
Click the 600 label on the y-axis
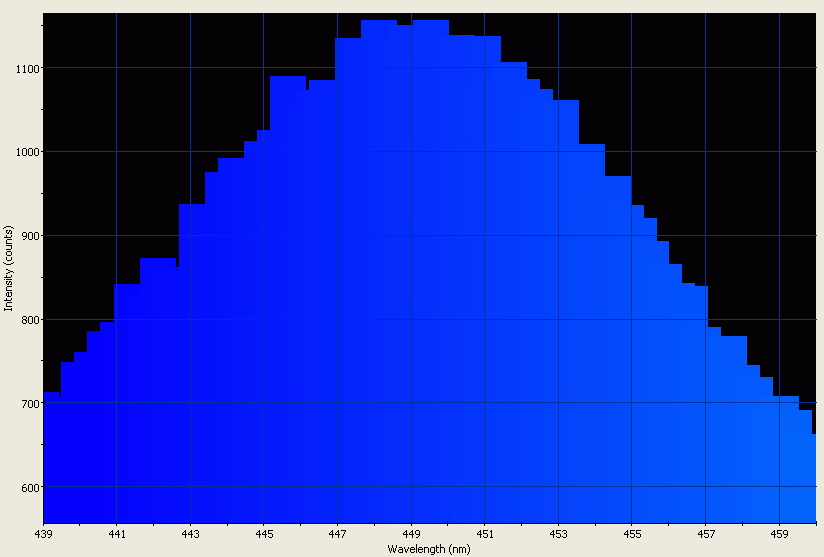click(29, 488)
